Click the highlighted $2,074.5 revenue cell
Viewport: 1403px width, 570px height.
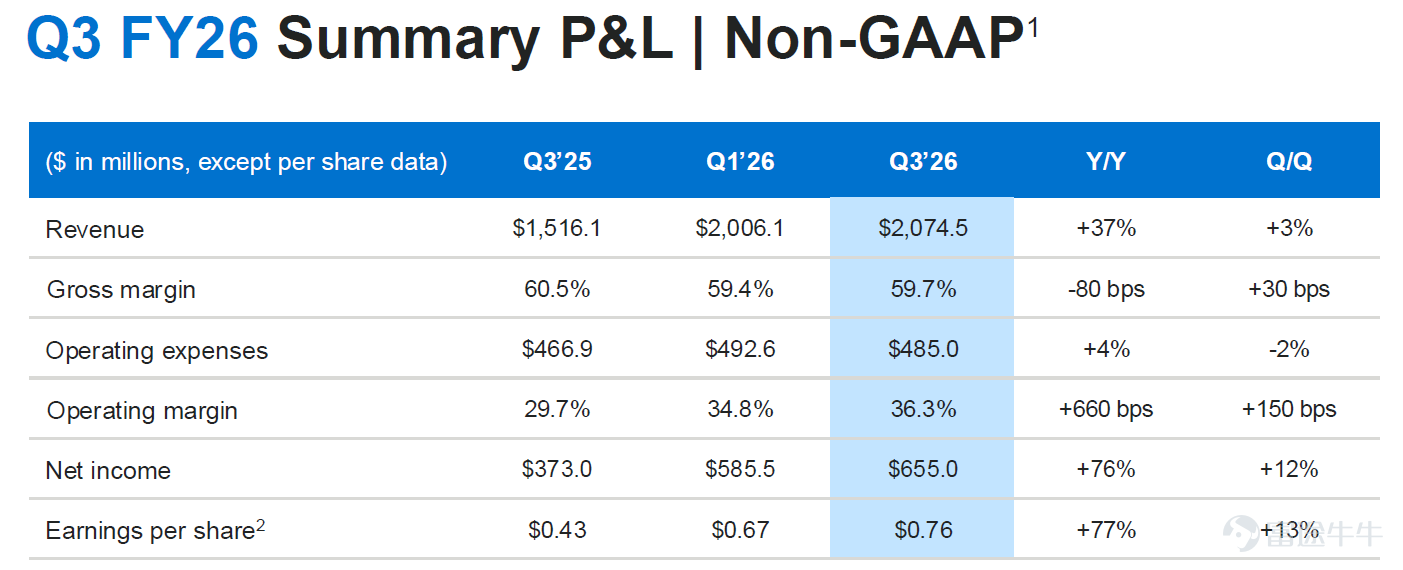[x=922, y=228]
